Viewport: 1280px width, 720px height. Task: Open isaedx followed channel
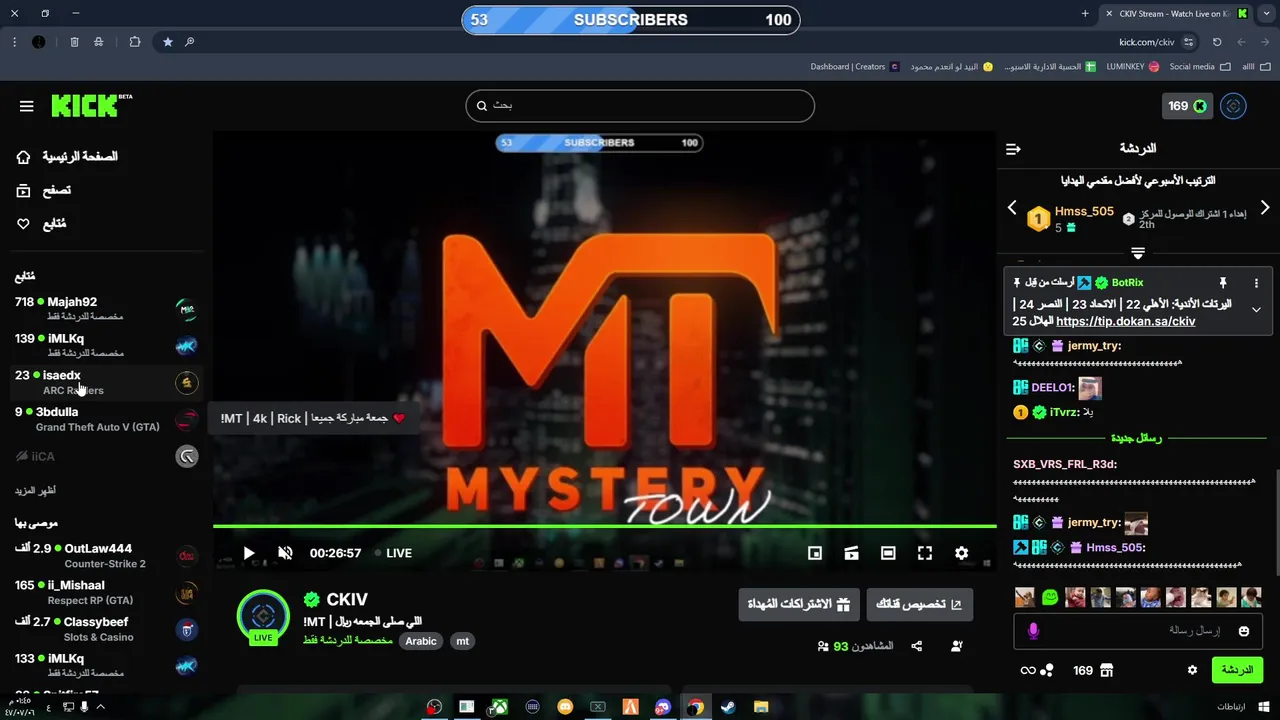click(x=105, y=382)
